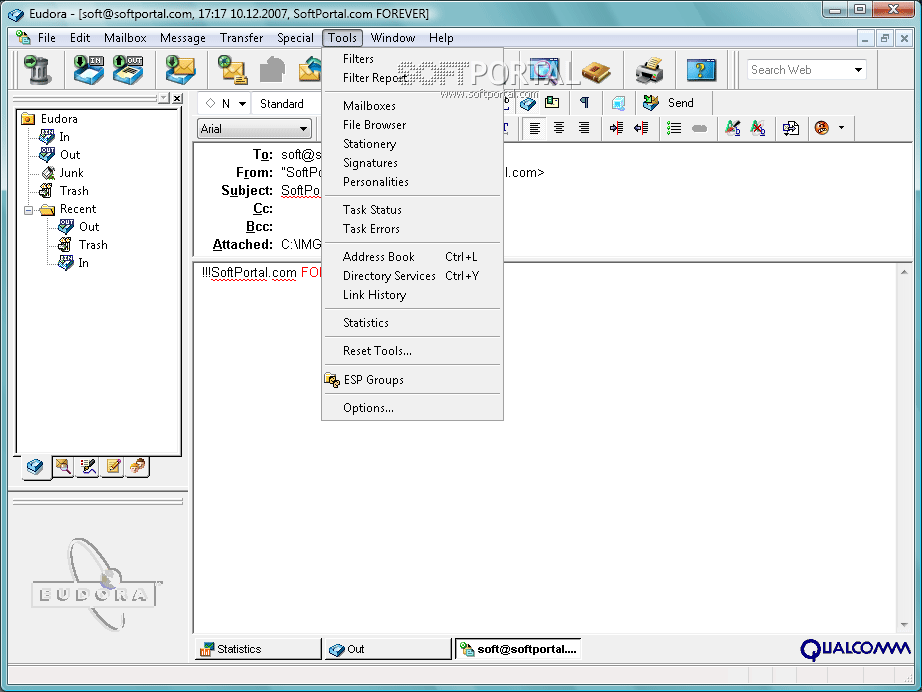Click the grayed-out reply toolbar icon

pos(272,69)
